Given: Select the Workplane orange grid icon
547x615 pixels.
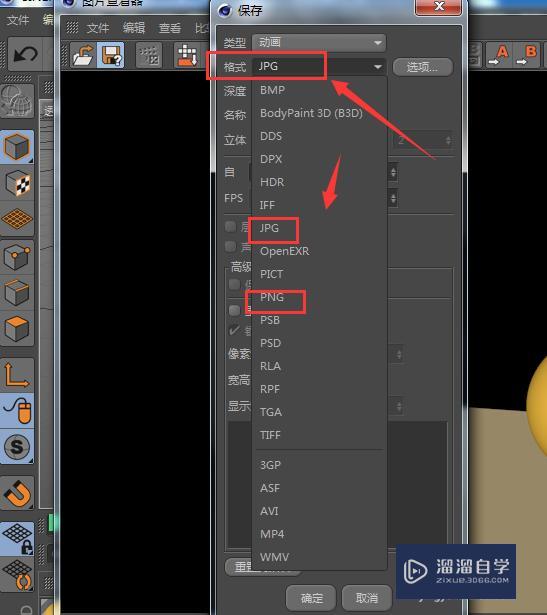Looking at the screenshot, I should pos(17,219).
